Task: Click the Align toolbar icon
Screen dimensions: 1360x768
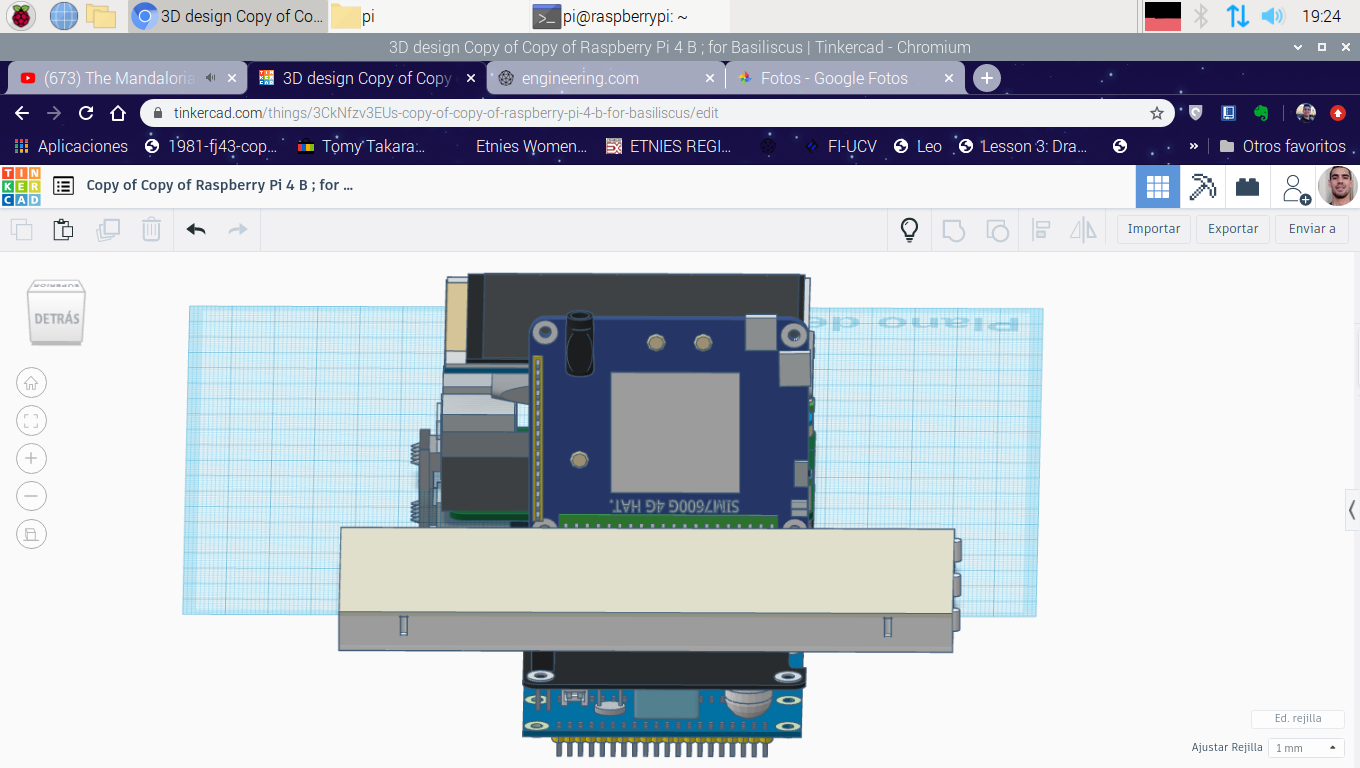Action: click(1041, 230)
